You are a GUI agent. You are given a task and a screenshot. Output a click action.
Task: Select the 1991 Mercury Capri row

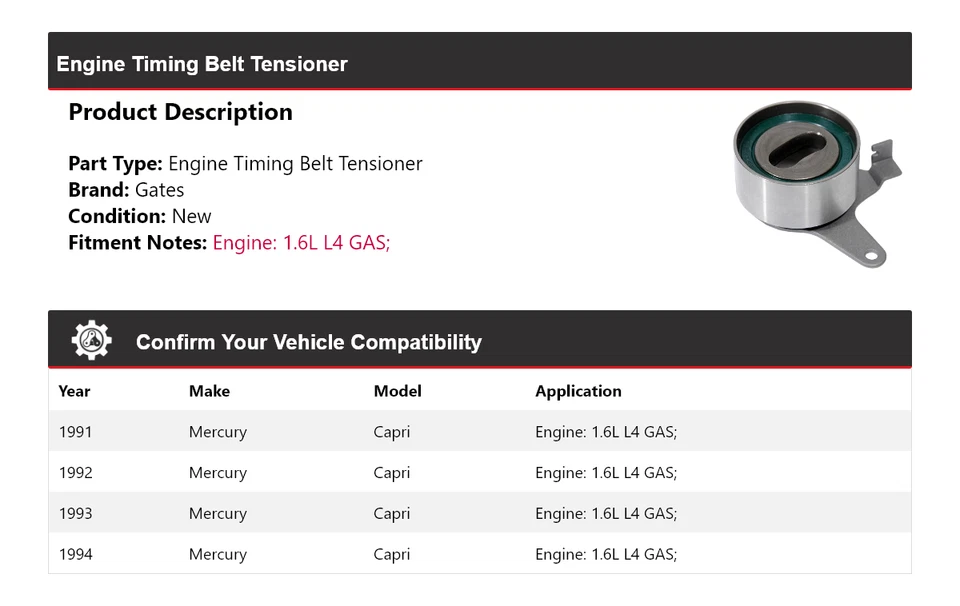tap(479, 432)
